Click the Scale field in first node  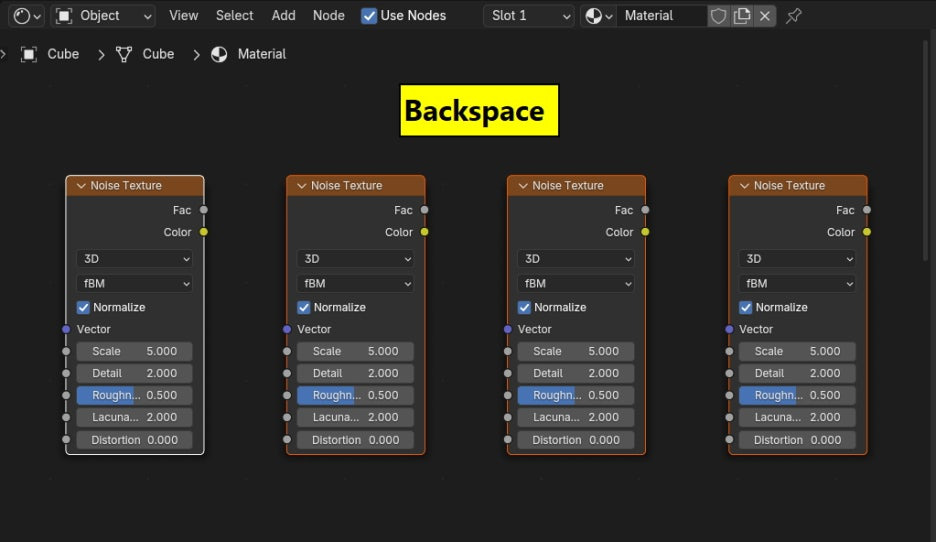point(134,351)
